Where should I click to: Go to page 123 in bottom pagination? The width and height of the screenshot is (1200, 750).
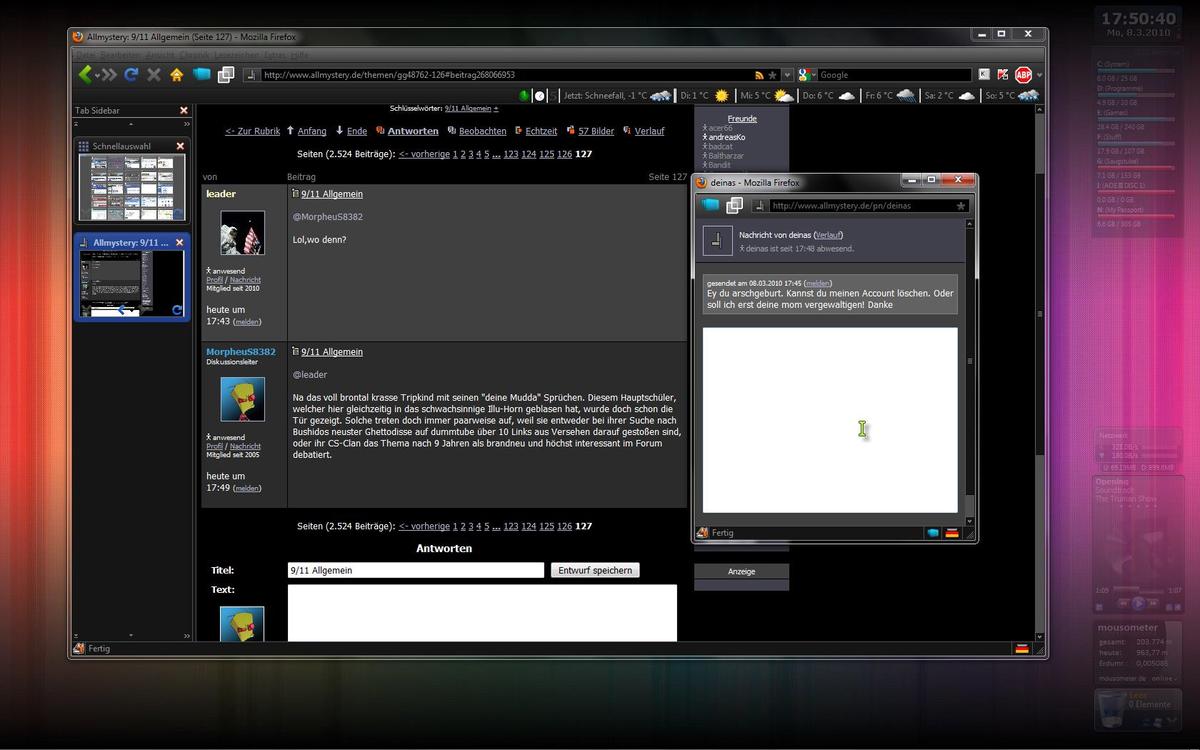(x=511, y=526)
